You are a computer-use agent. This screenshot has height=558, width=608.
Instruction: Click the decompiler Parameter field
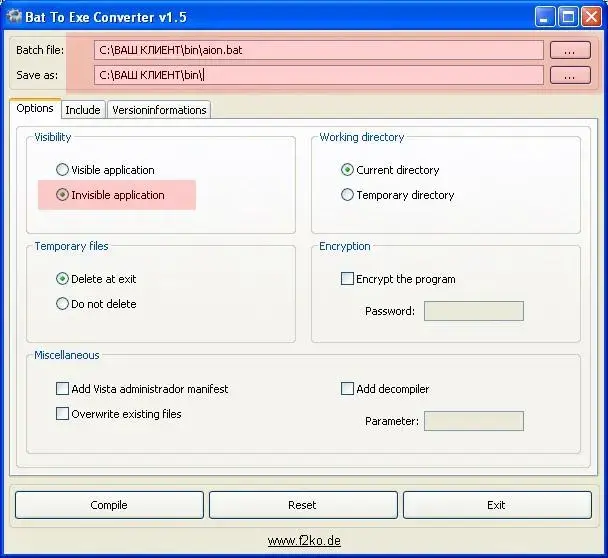pyautogui.click(x=474, y=421)
